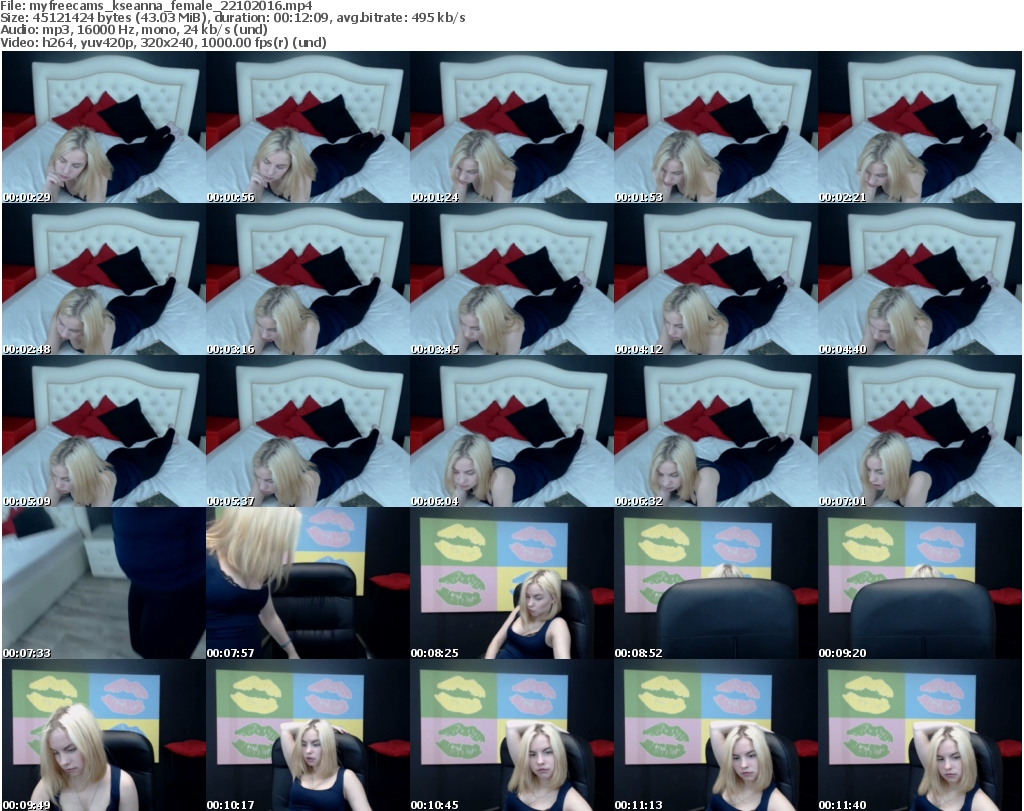Click the 'Audio: mp3, 16000 Hz' line
Viewport: 1024px width, 811px height.
(134, 30)
